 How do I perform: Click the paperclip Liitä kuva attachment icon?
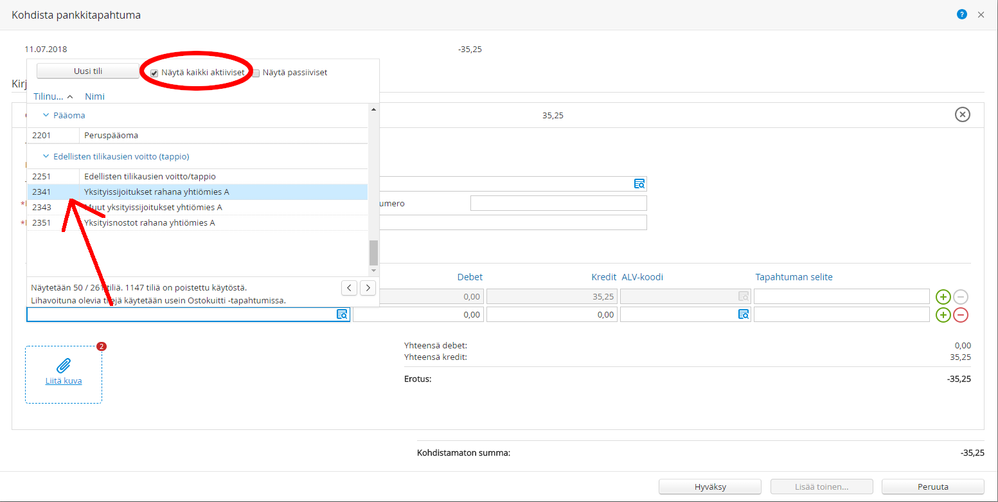pos(63,365)
